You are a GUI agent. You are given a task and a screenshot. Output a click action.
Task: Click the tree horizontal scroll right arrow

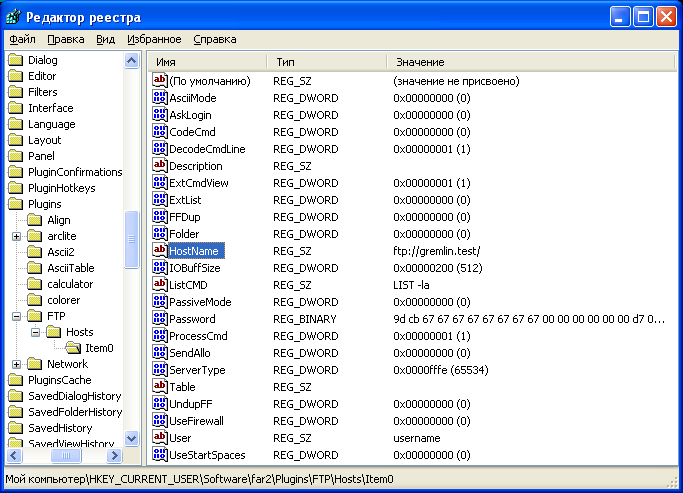pyautogui.click(x=115, y=456)
